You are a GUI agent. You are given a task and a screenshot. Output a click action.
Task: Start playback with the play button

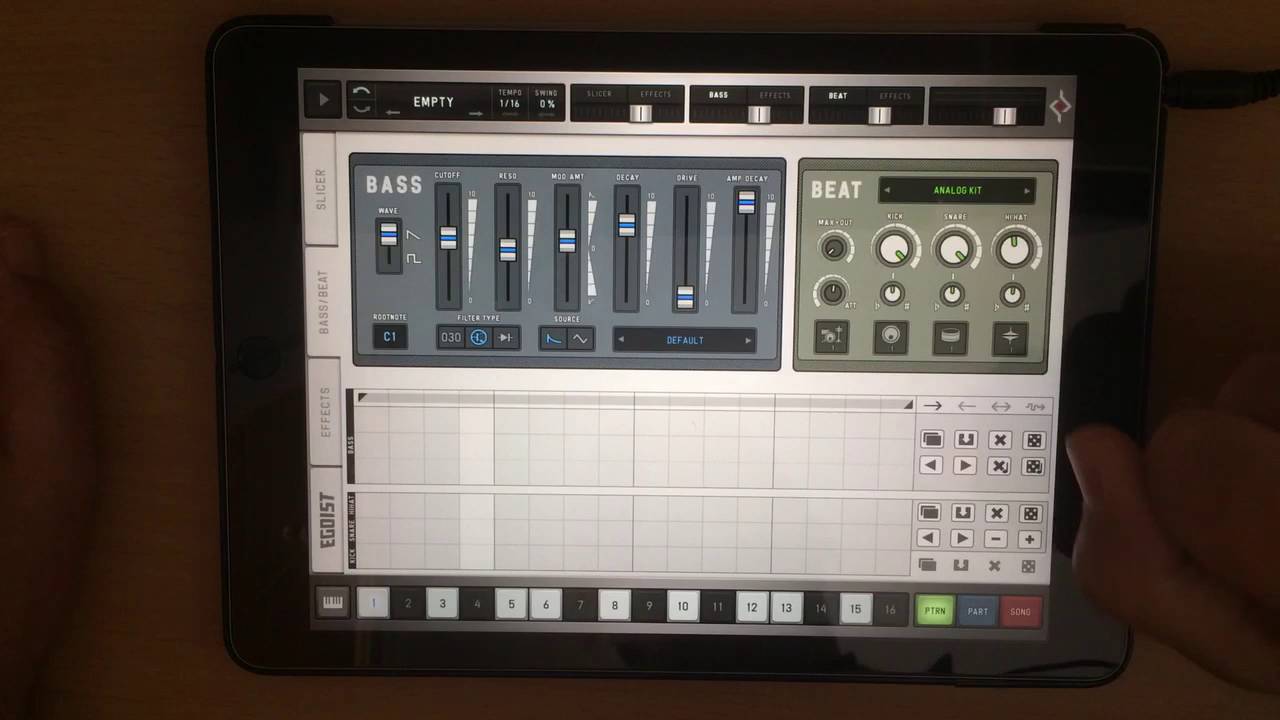(x=323, y=100)
